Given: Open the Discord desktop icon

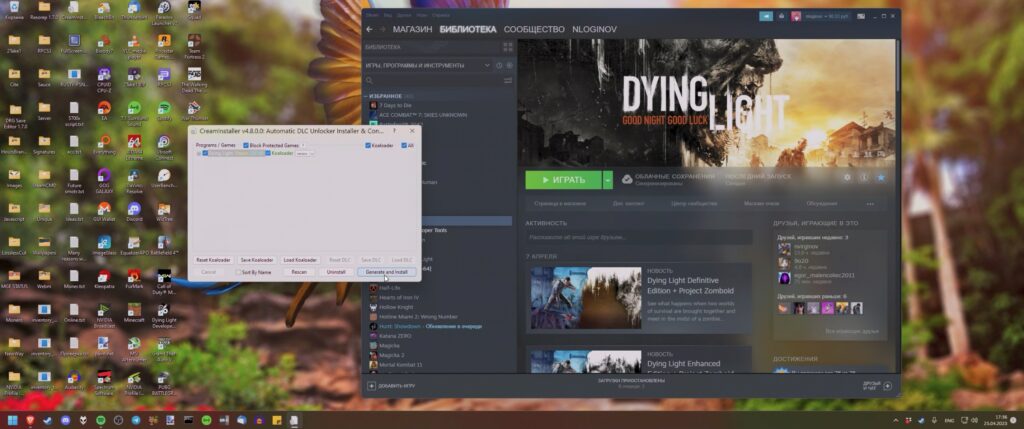Looking at the screenshot, I should click(x=135, y=212).
